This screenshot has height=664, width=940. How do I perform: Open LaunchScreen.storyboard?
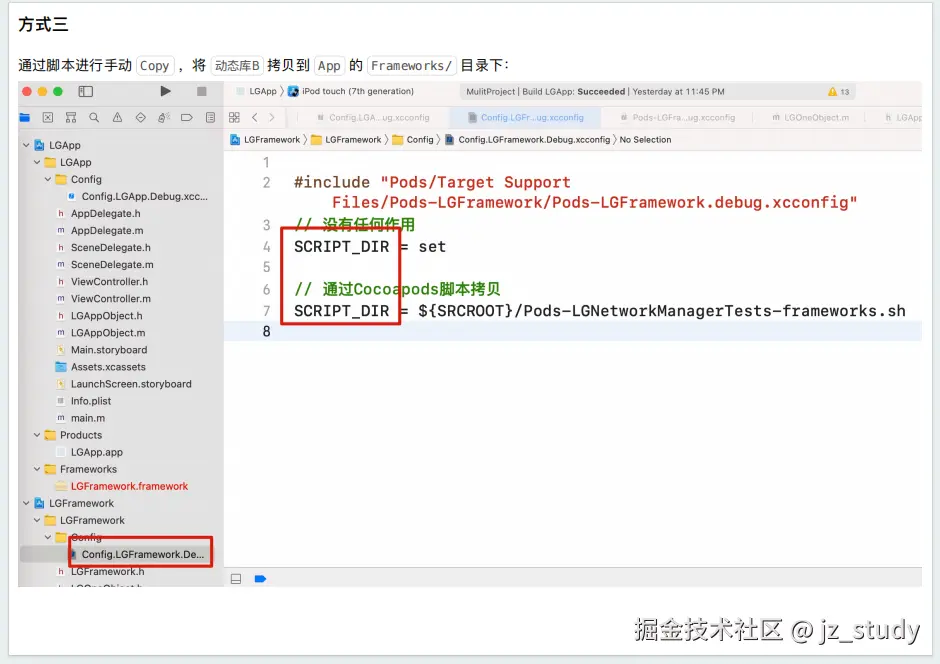[124, 384]
